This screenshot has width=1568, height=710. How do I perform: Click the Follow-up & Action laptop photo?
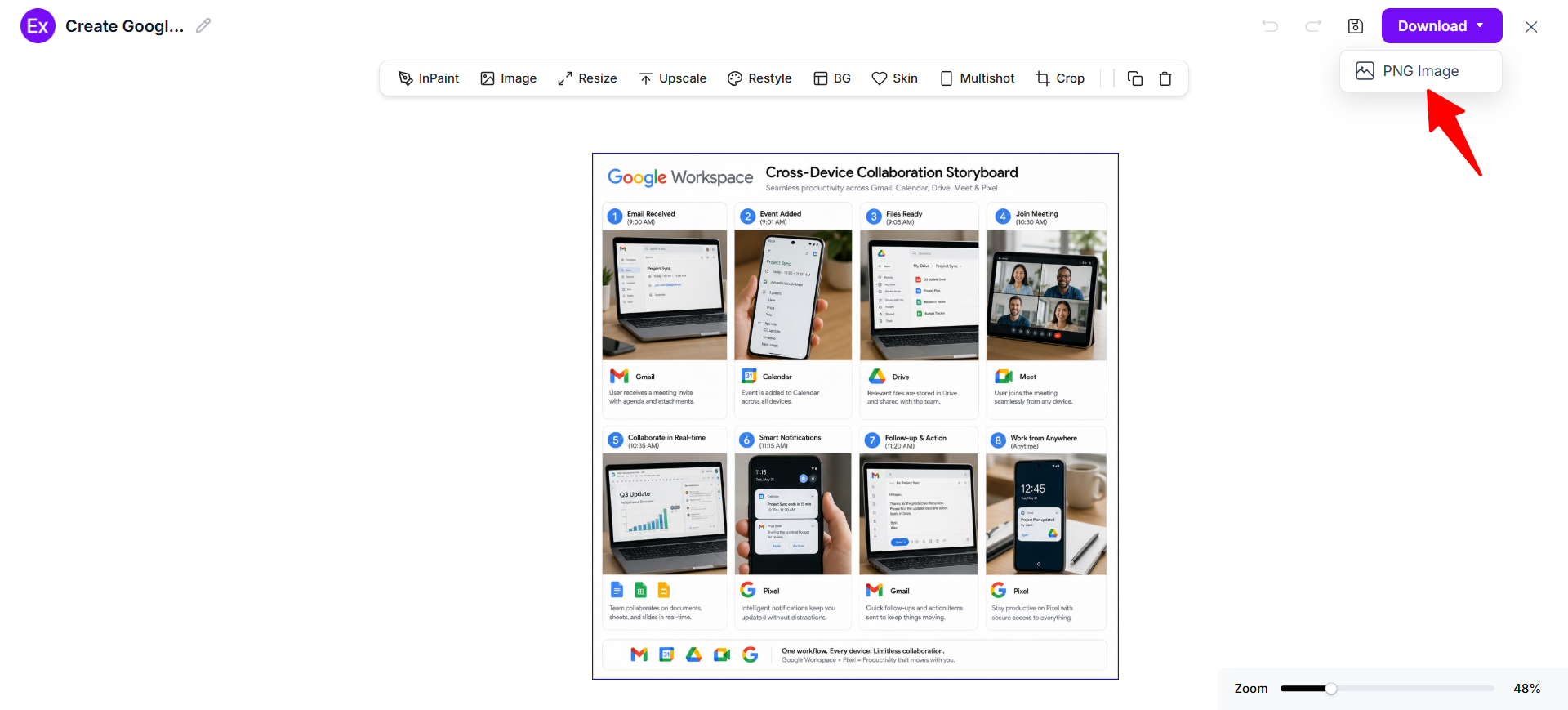click(919, 514)
